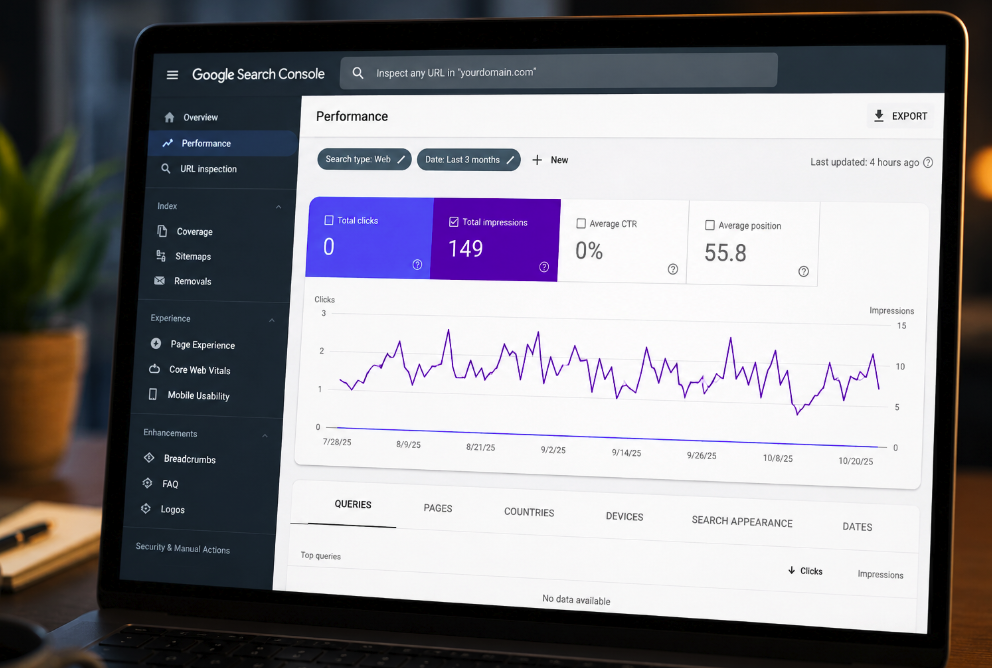Open help icon on Total clicks card
992x668 pixels.
click(x=418, y=264)
